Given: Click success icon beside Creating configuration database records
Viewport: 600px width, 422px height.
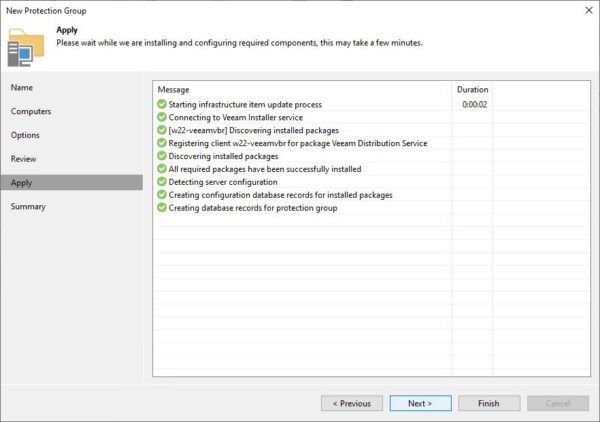Looking at the screenshot, I should coord(162,195).
